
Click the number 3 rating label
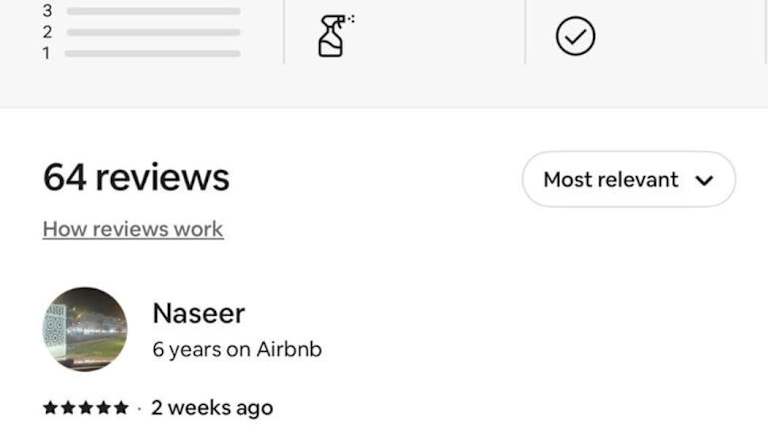coord(47,11)
